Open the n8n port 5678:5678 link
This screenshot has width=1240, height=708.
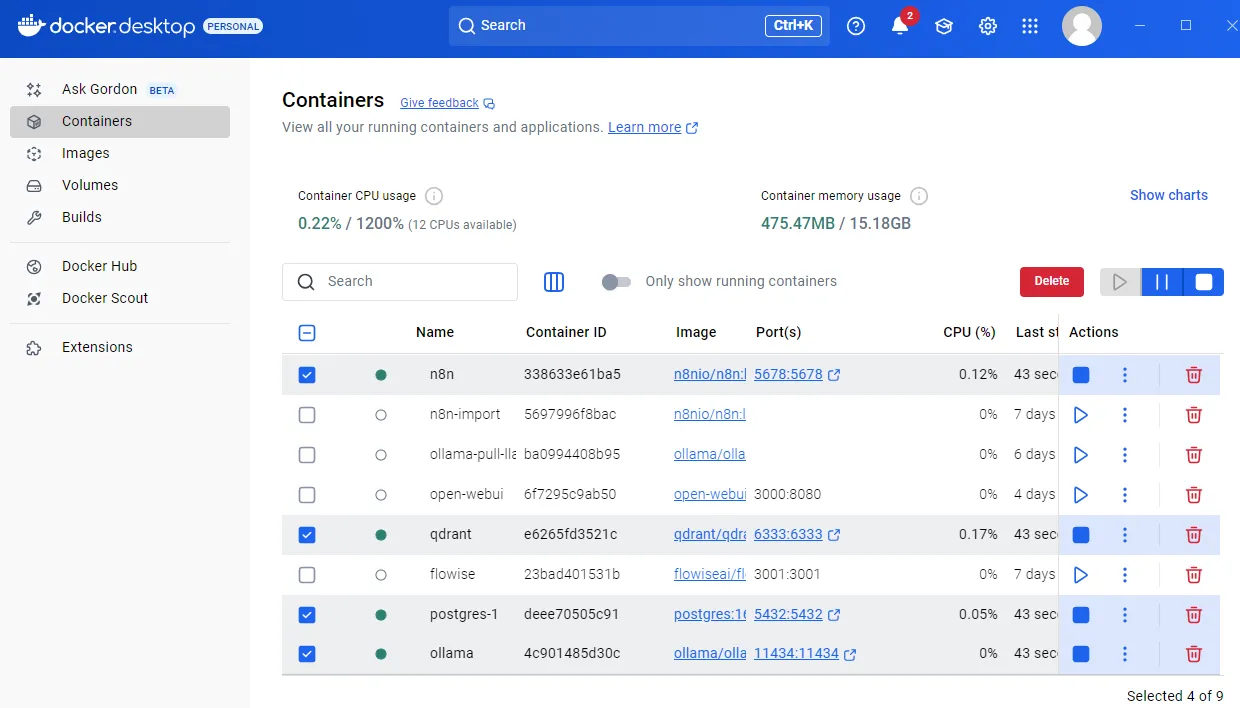pyautogui.click(x=788, y=375)
